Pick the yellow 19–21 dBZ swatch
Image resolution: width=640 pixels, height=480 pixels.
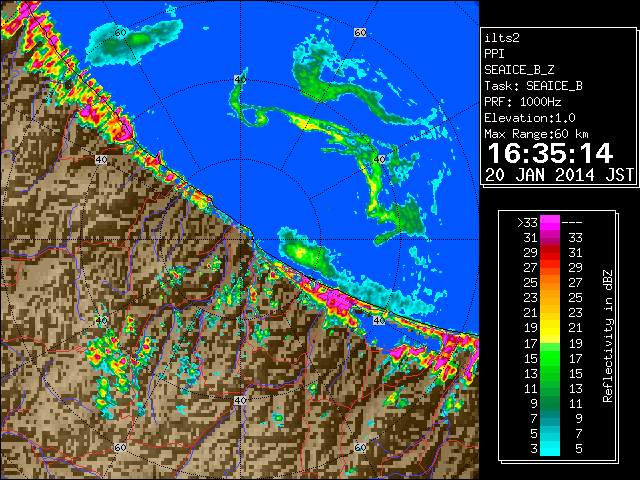(x=550, y=328)
